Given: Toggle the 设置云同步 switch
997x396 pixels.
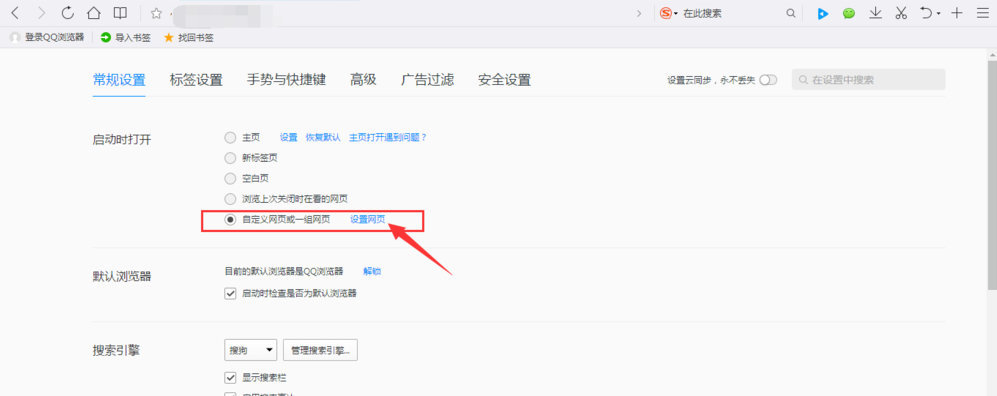Looking at the screenshot, I should coord(768,80).
